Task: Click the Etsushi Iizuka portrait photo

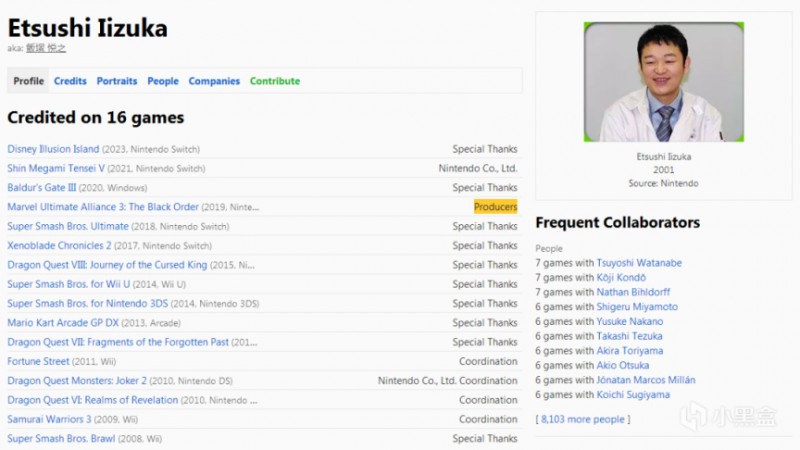Action: 664,82
